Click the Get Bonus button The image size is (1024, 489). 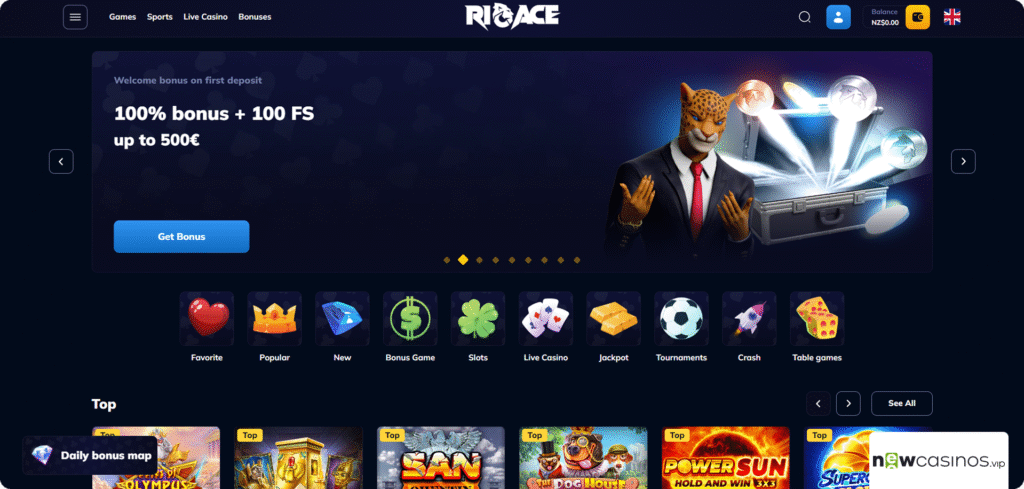pyautogui.click(x=182, y=236)
